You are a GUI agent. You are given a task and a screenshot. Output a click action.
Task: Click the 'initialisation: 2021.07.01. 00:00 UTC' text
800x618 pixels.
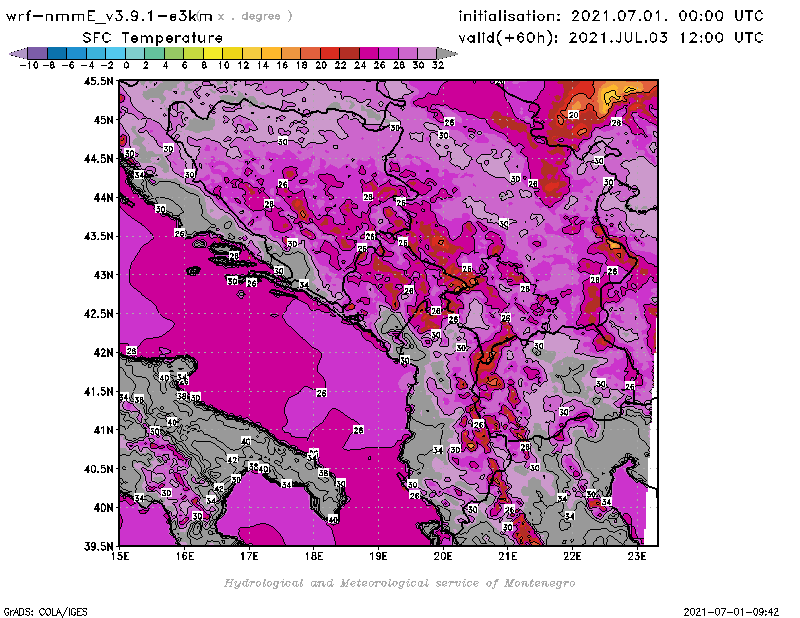[611, 16]
